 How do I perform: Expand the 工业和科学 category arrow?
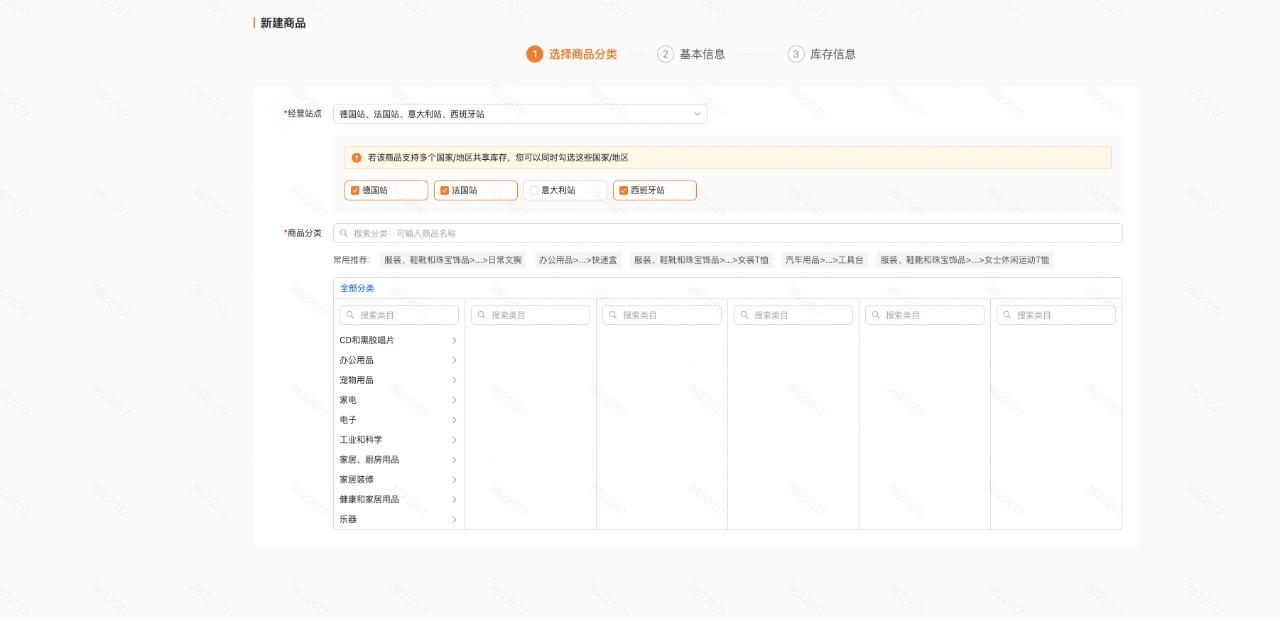(x=454, y=440)
